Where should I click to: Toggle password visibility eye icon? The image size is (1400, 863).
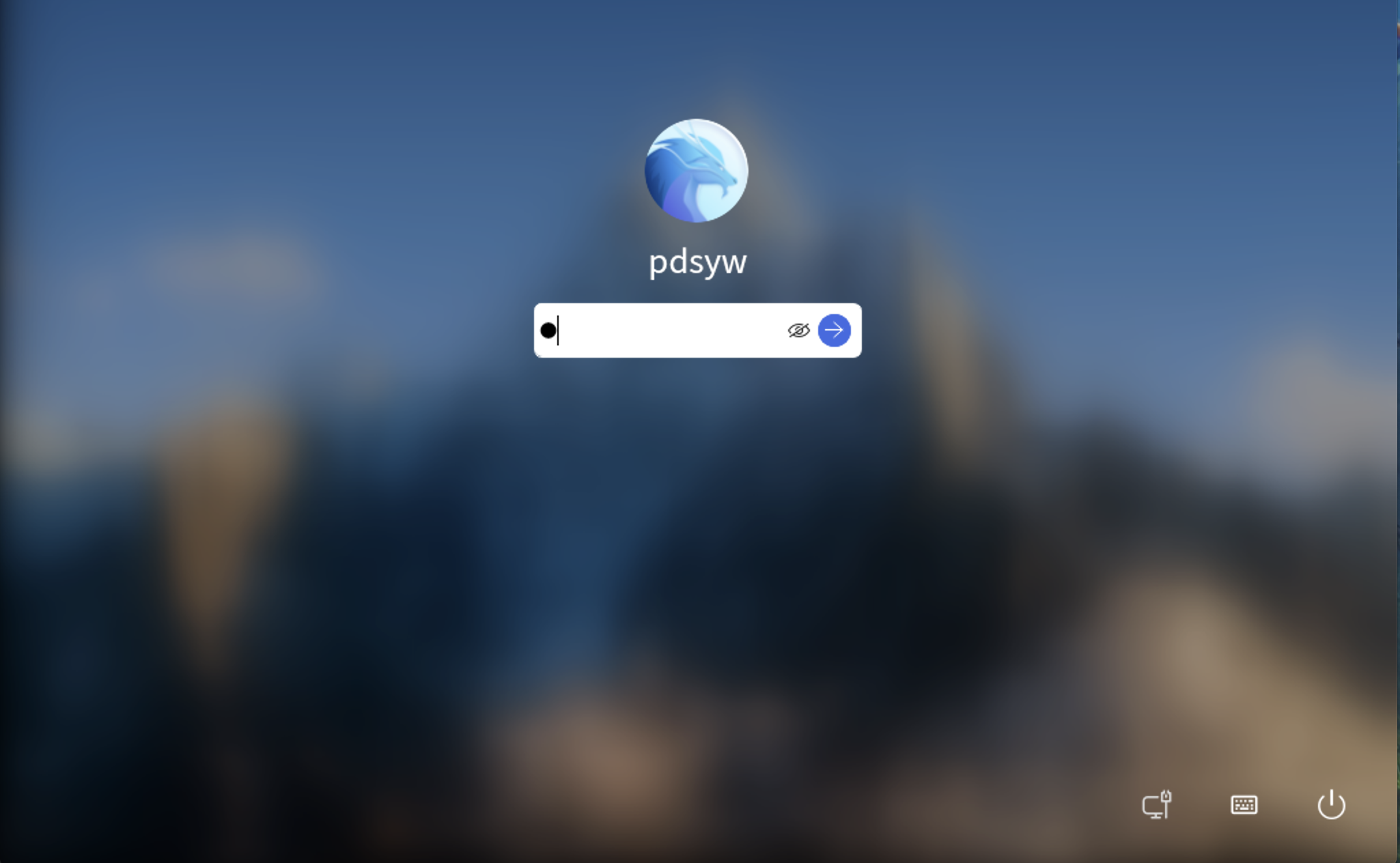coord(798,330)
